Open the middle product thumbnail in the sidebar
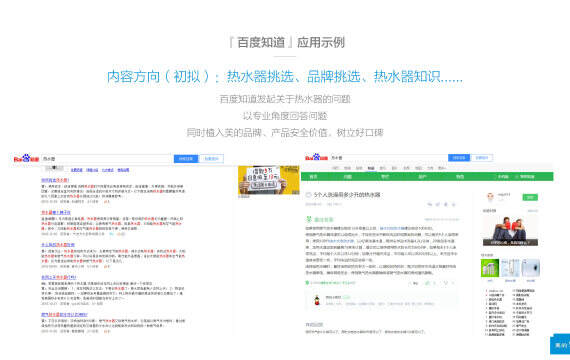Viewport: 570px width, 360px height. 510,268
